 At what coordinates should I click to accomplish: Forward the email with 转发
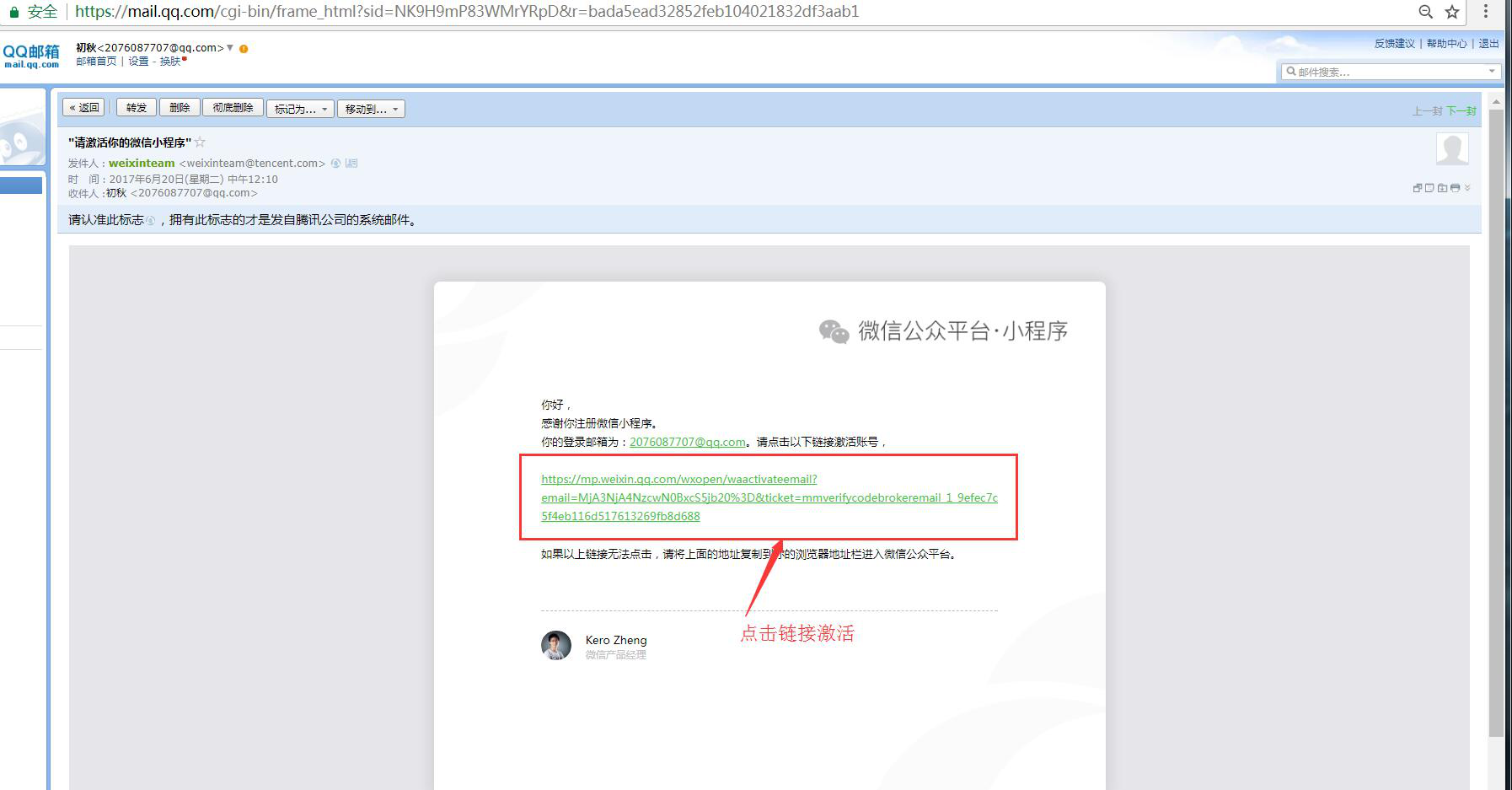point(137,108)
